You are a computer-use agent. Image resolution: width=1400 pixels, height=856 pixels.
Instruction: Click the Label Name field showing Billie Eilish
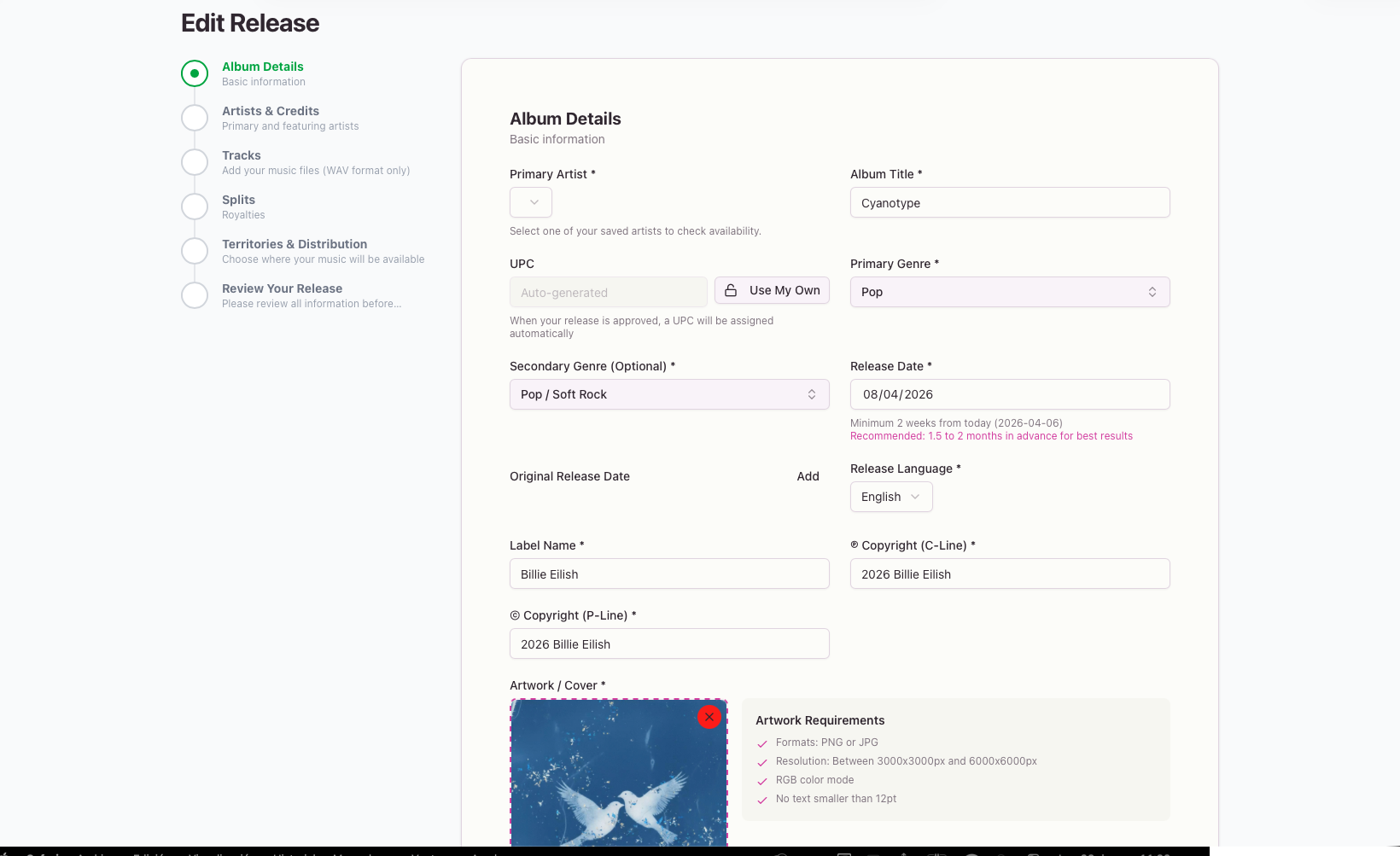[669, 574]
